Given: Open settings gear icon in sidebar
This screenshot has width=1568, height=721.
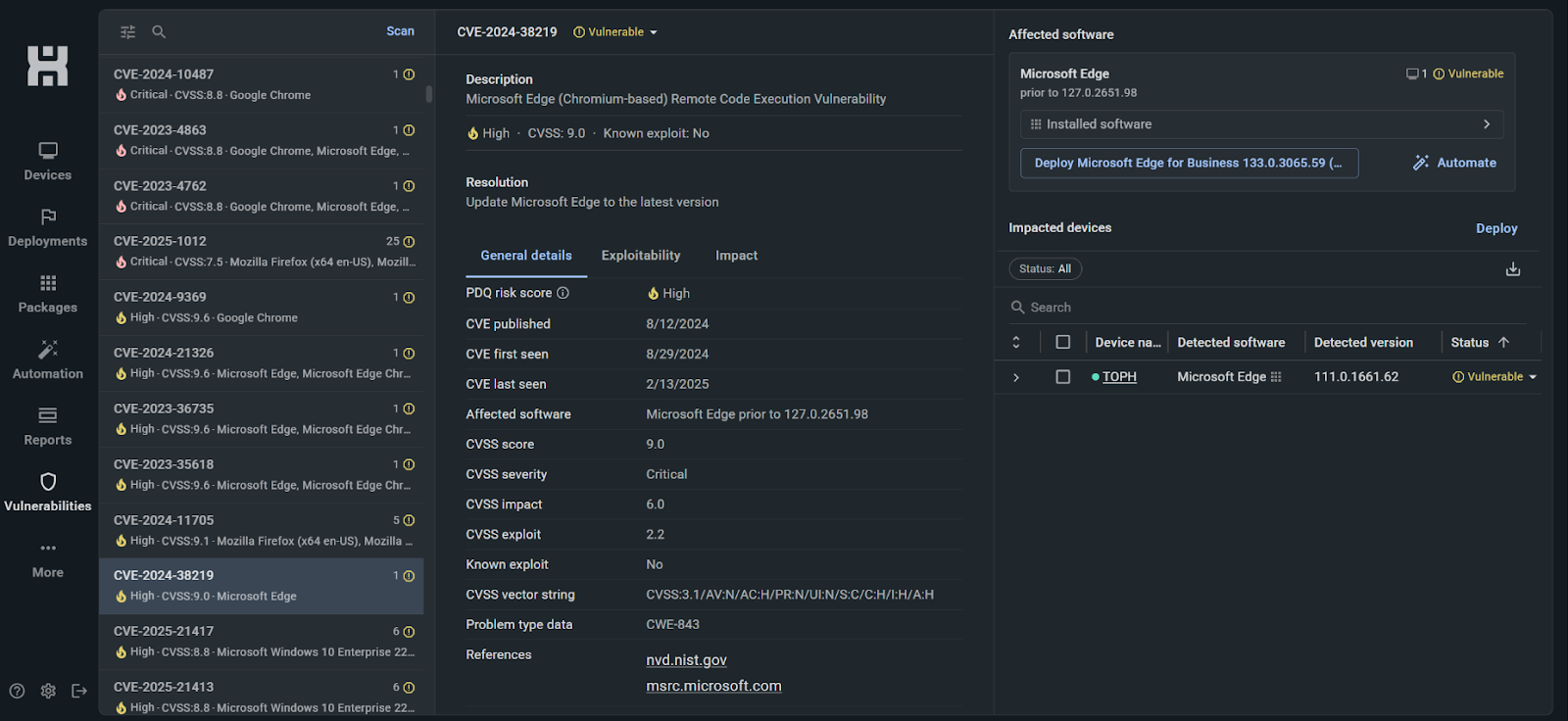Looking at the screenshot, I should 48,691.
